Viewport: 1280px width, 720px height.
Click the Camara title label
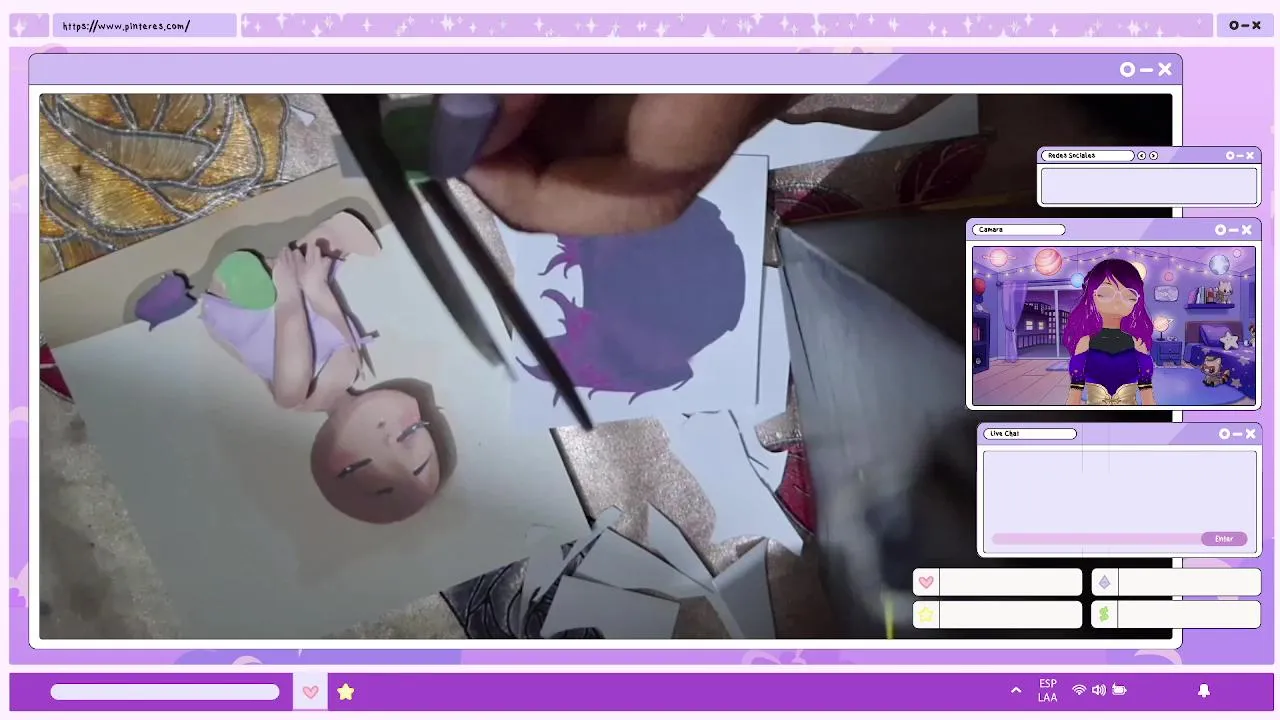tap(1018, 230)
